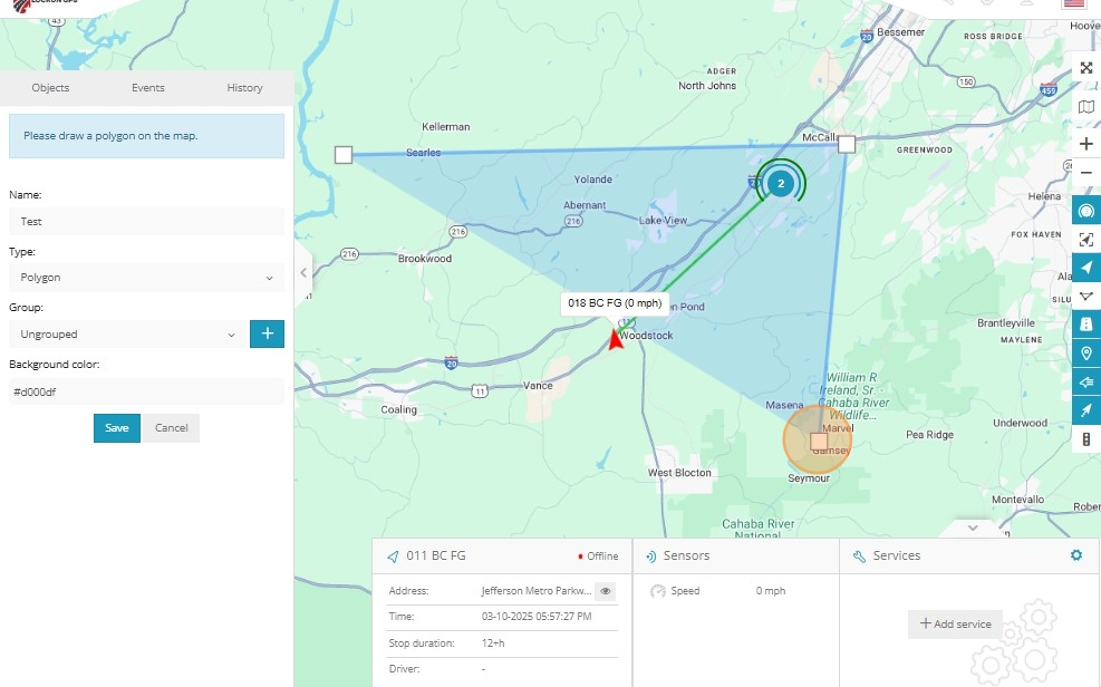Click the Sensors panel header
The width and height of the screenshot is (1101, 687).
[x=736, y=556]
